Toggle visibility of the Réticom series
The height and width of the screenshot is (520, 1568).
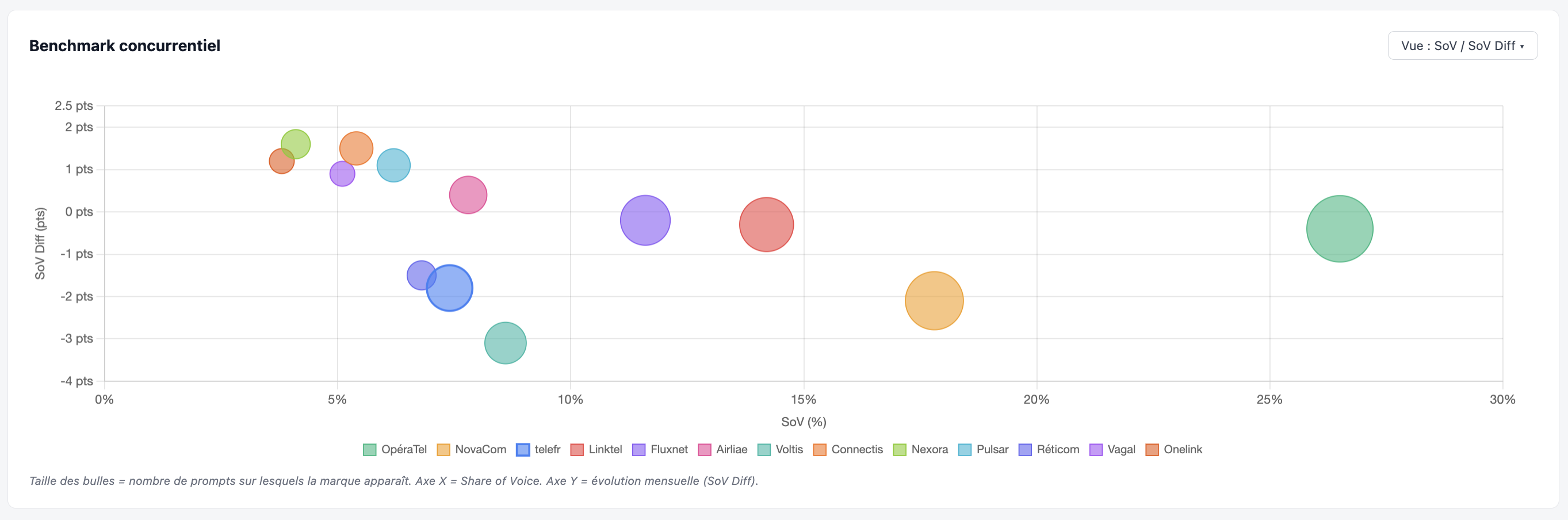click(1025, 449)
